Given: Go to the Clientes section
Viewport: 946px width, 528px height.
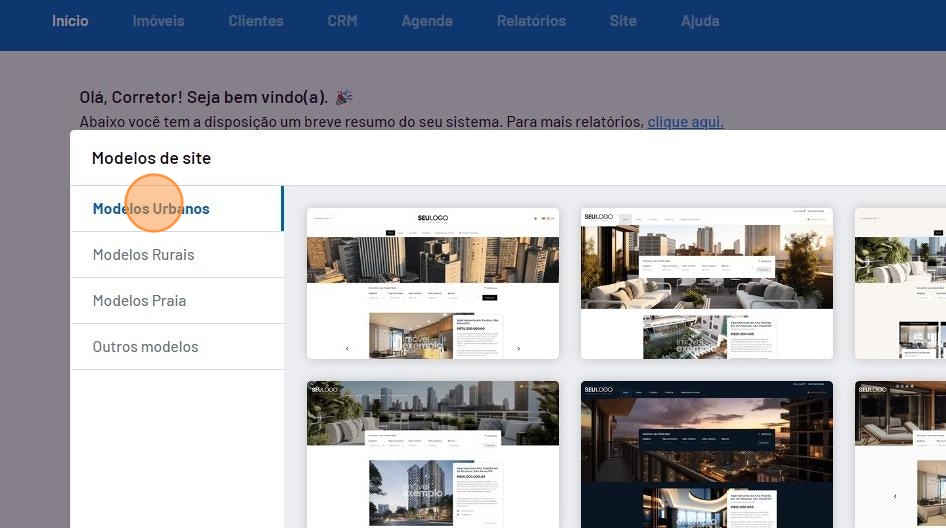Looking at the screenshot, I should [255, 21].
